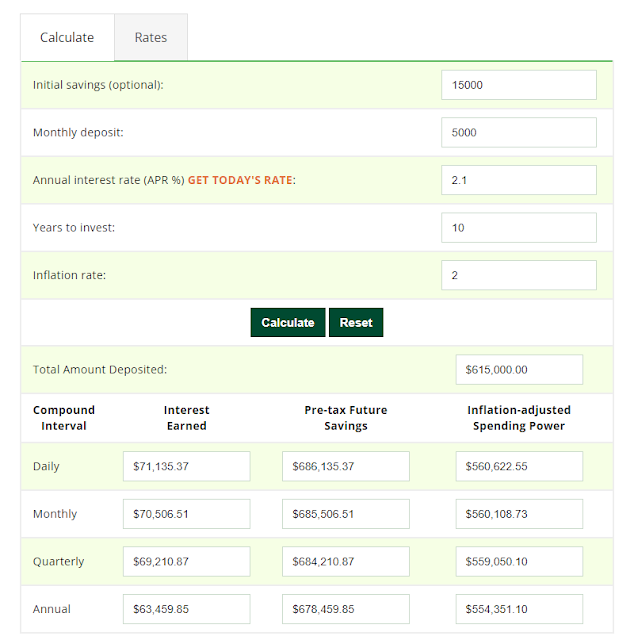Focus the Years to invest field
The height and width of the screenshot is (640, 634).
(518, 227)
